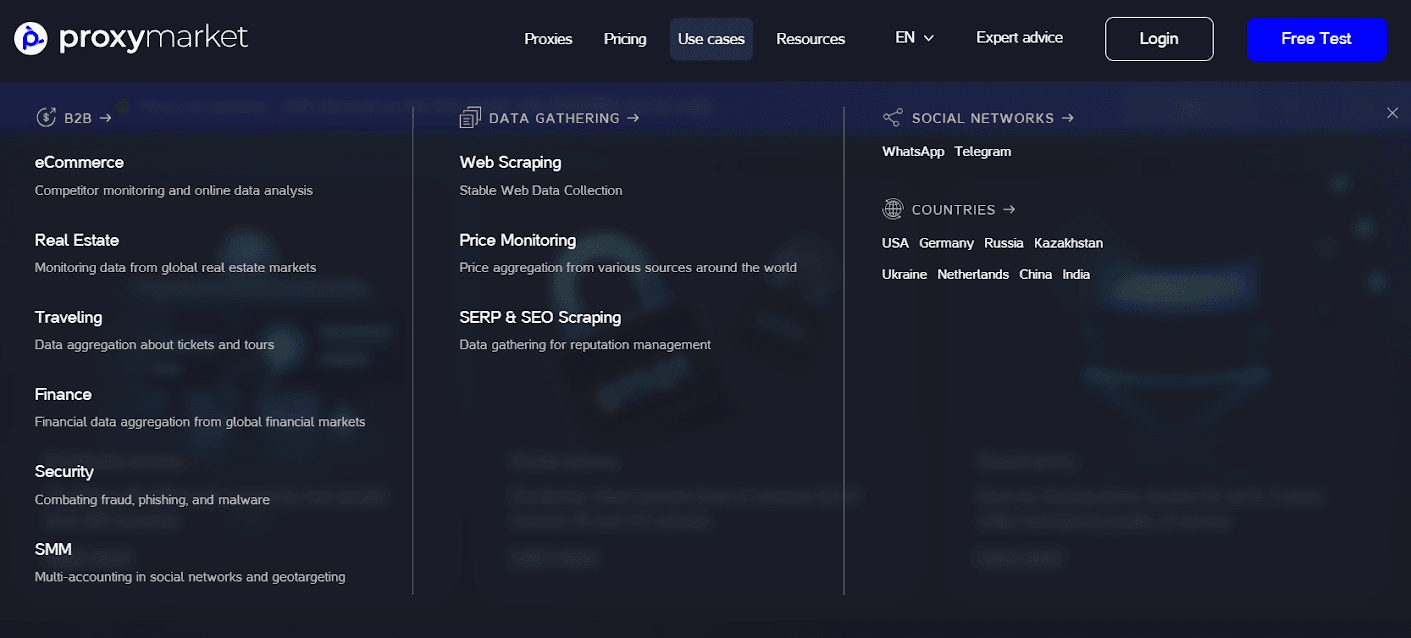Choose the Ukraine country link
The image size is (1411, 638).
904,274
